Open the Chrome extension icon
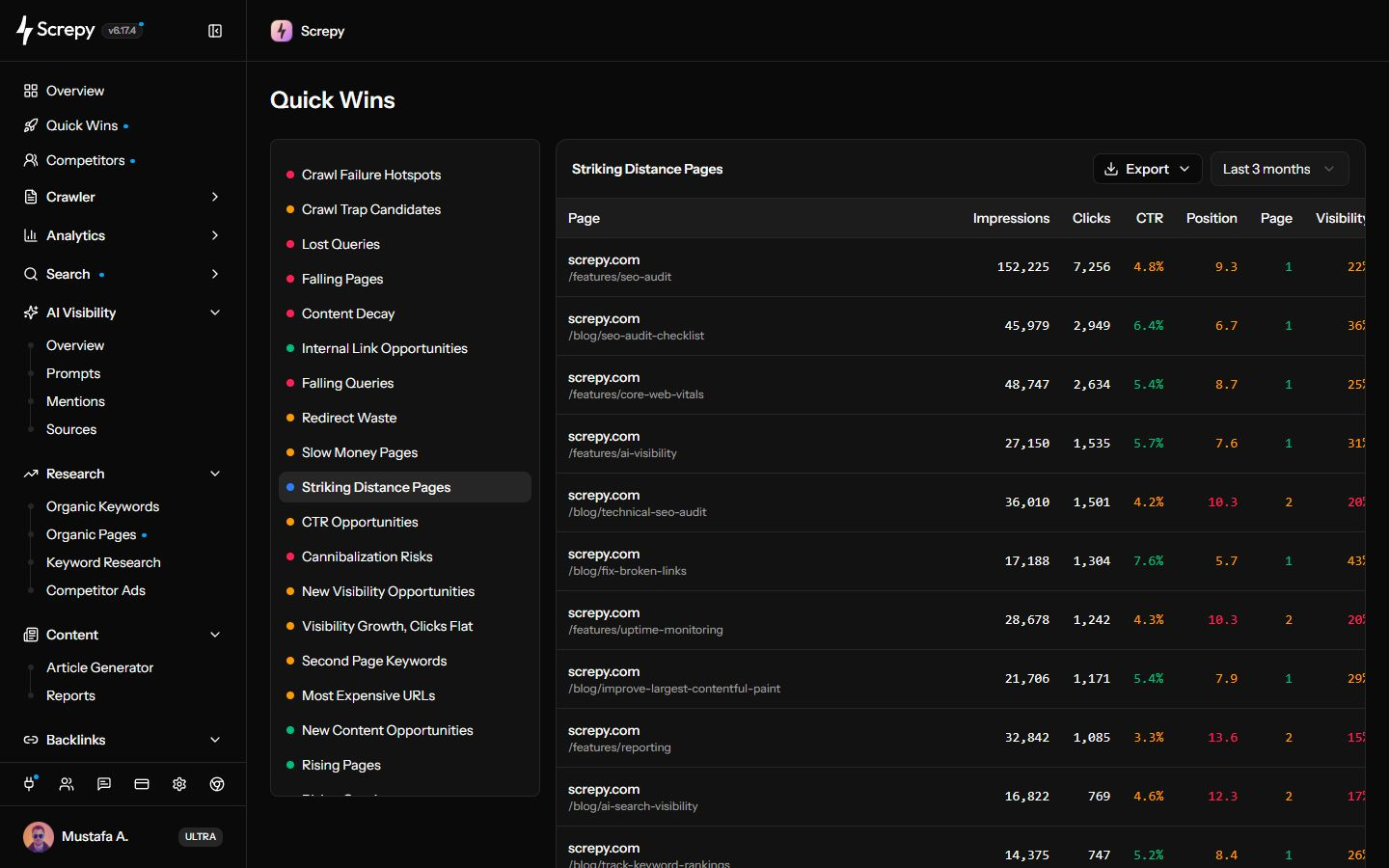The height and width of the screenshot is (868, 1389). 217,784
